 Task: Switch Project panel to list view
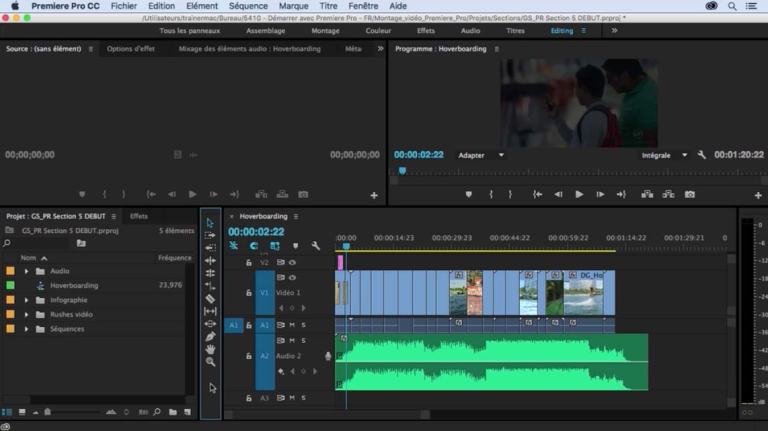tap(7, 412)
